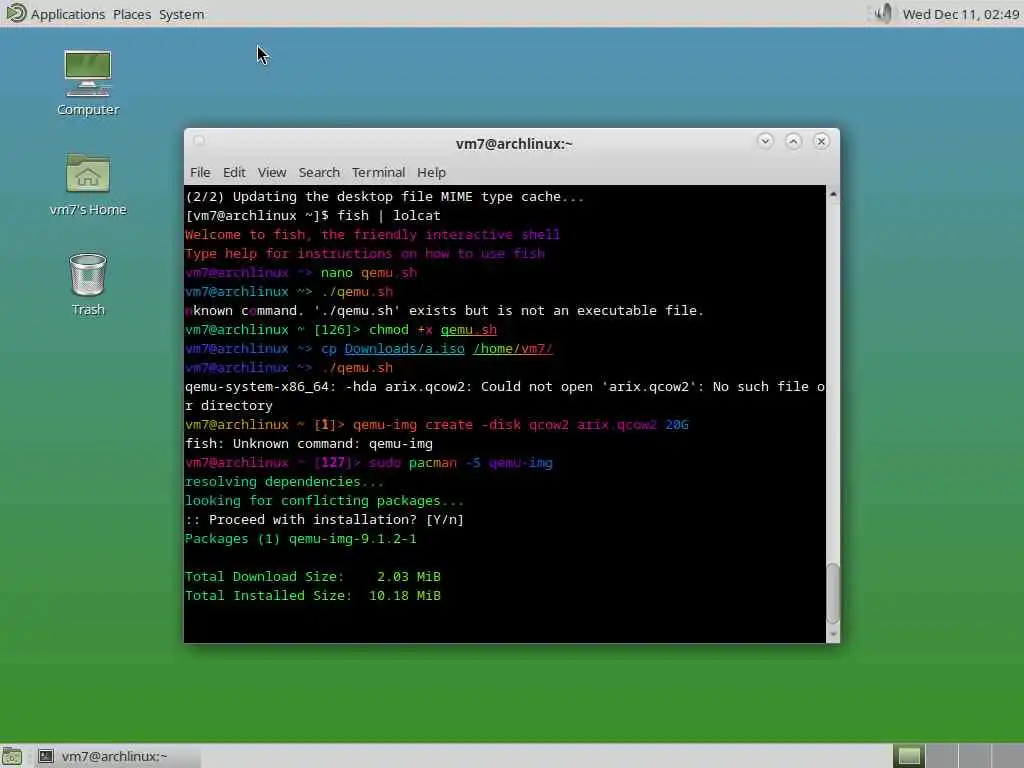Open the volume speaker tray icon
This screenshot has width=1024, height=768.
click(883, 13)
